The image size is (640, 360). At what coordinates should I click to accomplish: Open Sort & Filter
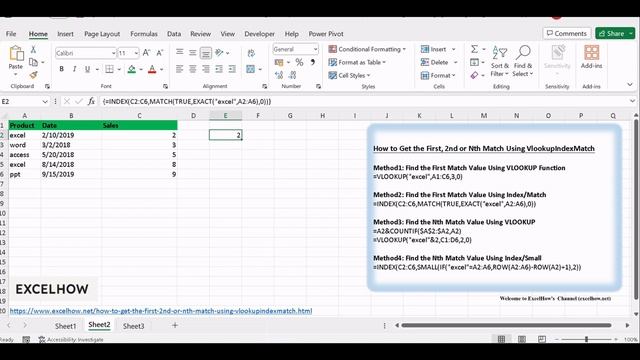click(500, 61)
